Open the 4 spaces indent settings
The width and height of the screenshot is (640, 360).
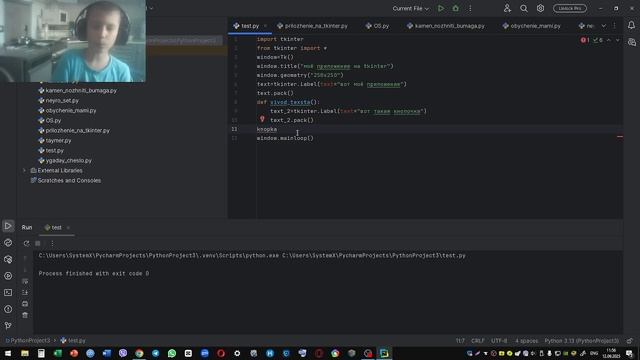[x=527, y=341]
